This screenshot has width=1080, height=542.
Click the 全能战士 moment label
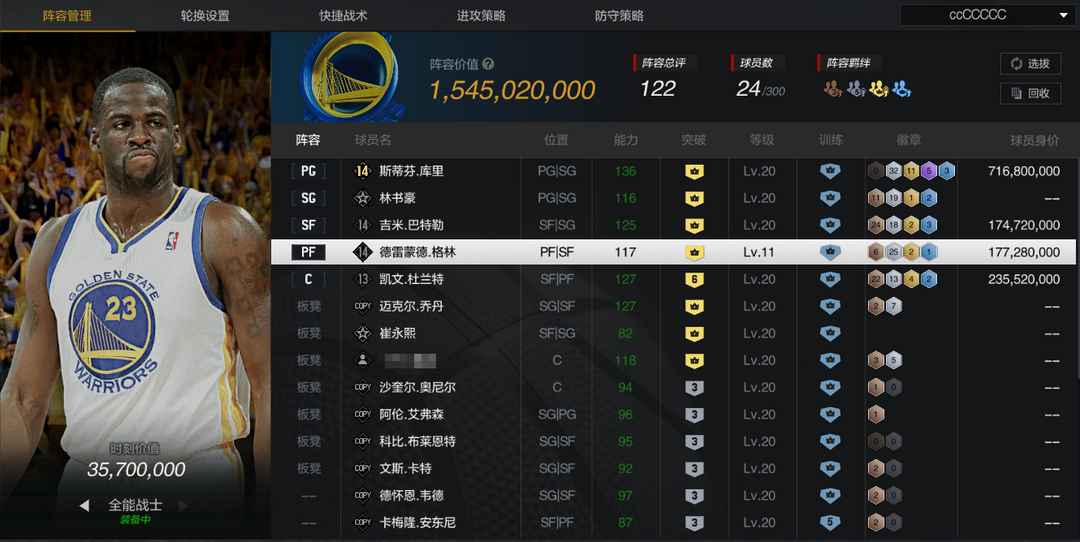135,505
